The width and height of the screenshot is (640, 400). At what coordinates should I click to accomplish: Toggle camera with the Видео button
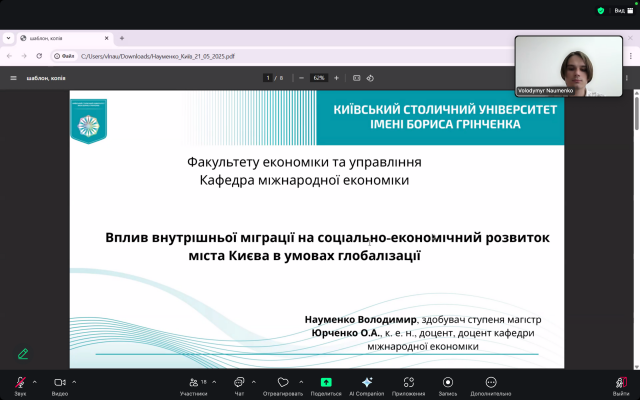point(59,383)
